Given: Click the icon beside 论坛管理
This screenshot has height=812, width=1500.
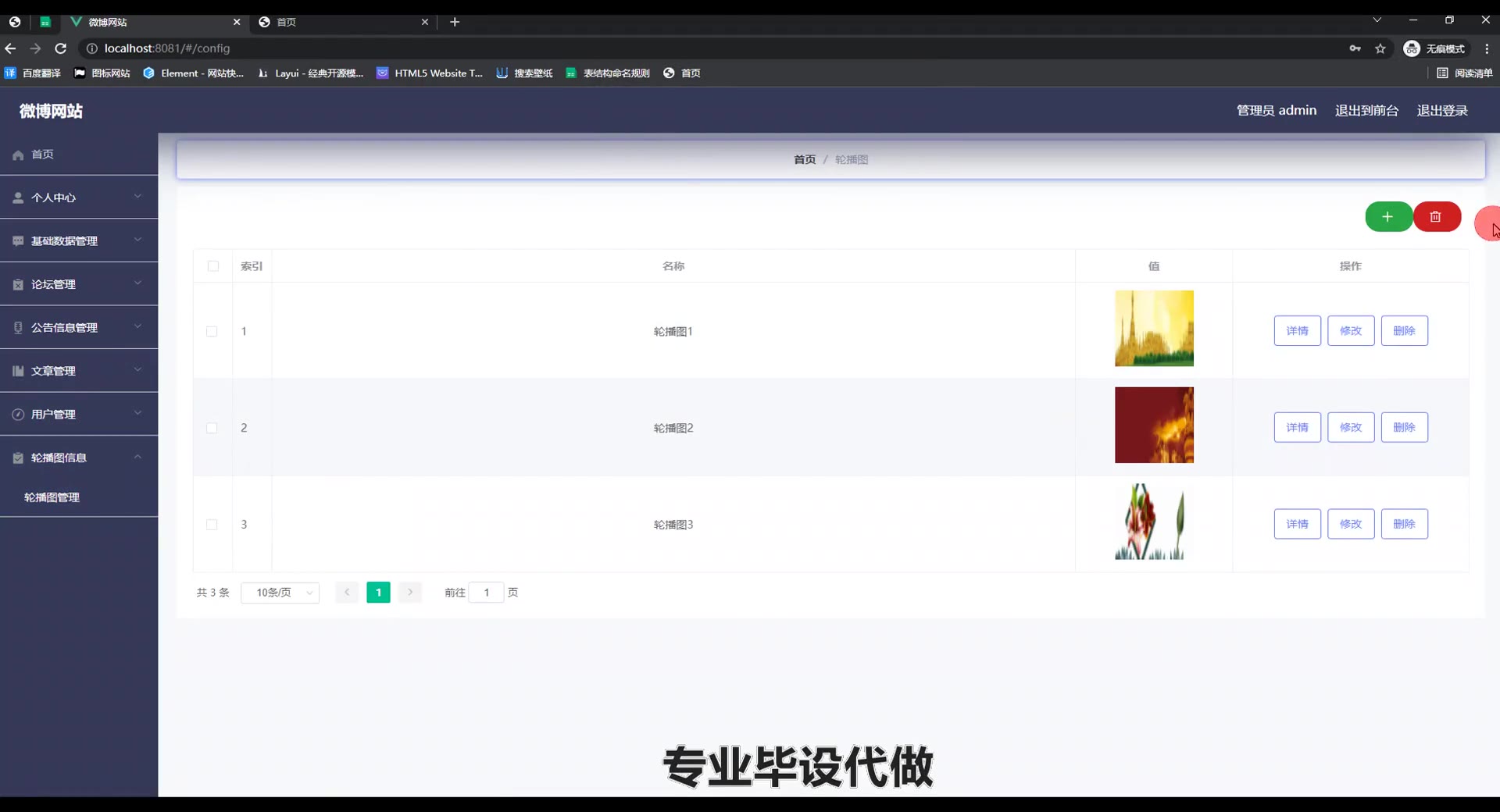Looking at the screenshot, I should [x=18, y=285].
